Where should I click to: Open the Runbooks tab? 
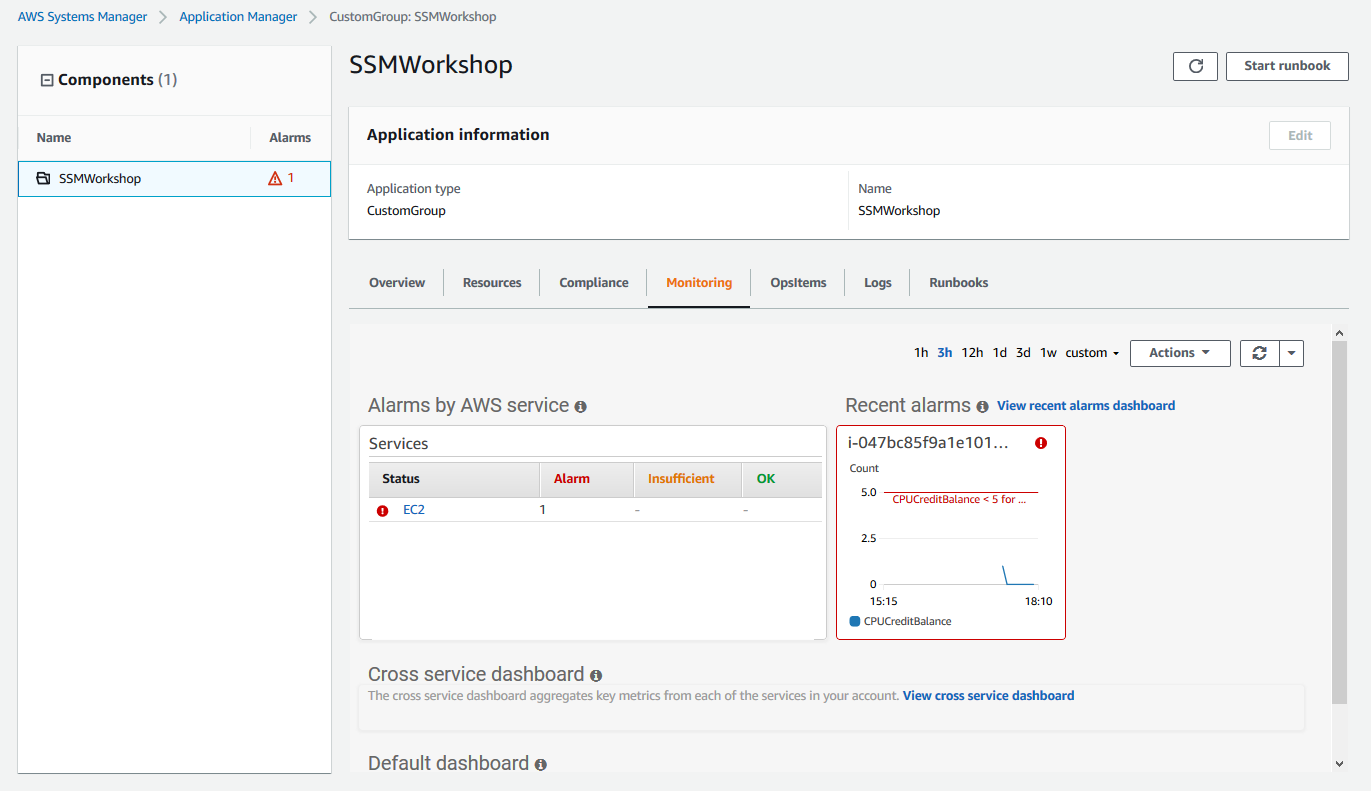click(x=959, y=283)
